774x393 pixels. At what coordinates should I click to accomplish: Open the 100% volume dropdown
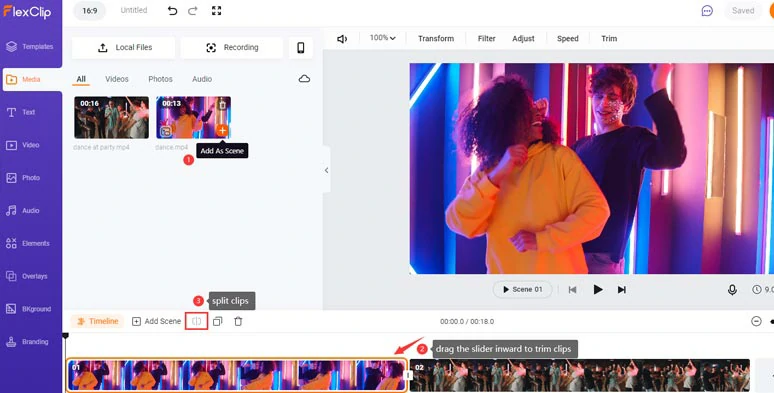point(383,38)
